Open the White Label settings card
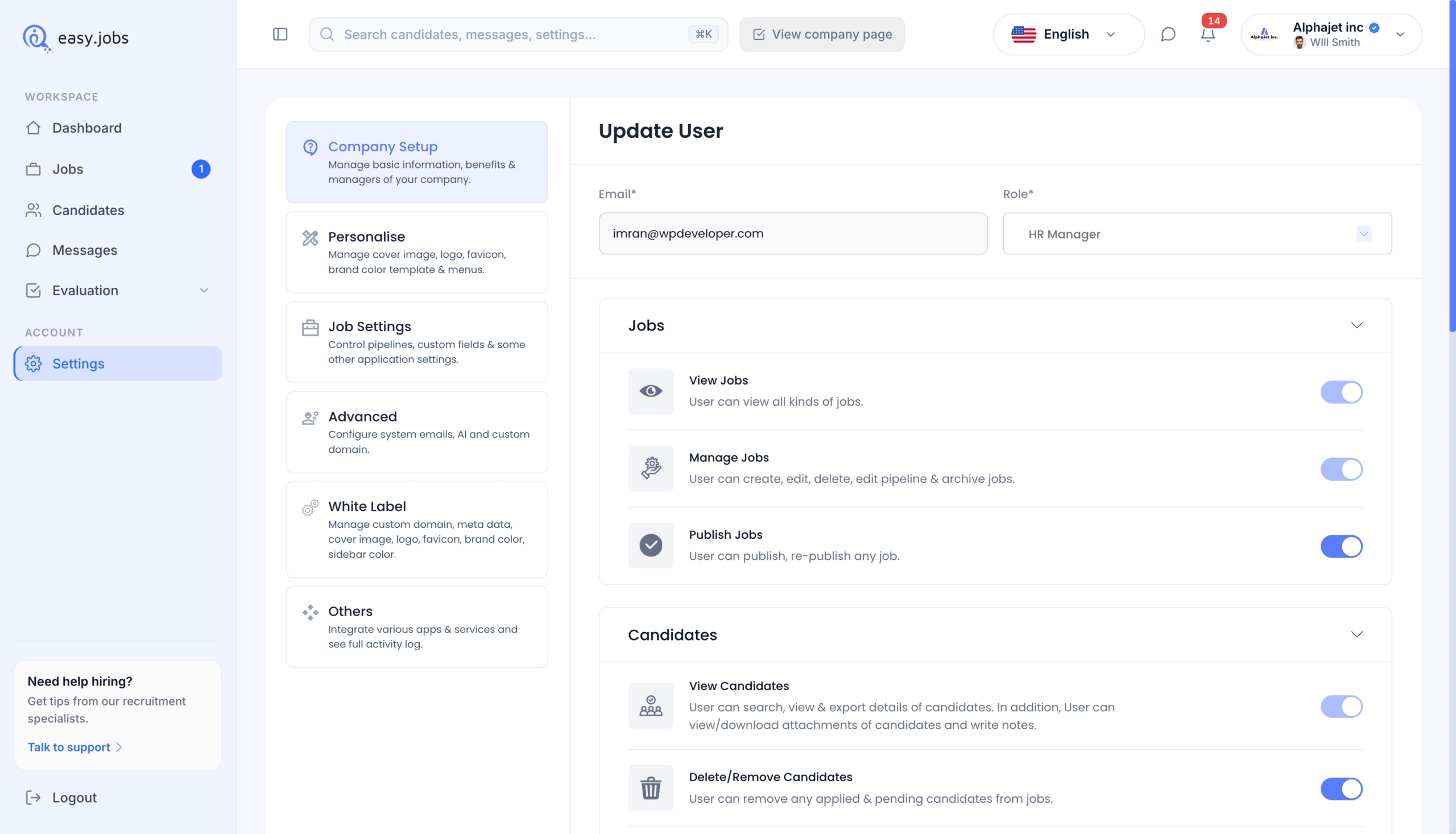This screenshot has height=834, width=1456. (x=417, y=530)
